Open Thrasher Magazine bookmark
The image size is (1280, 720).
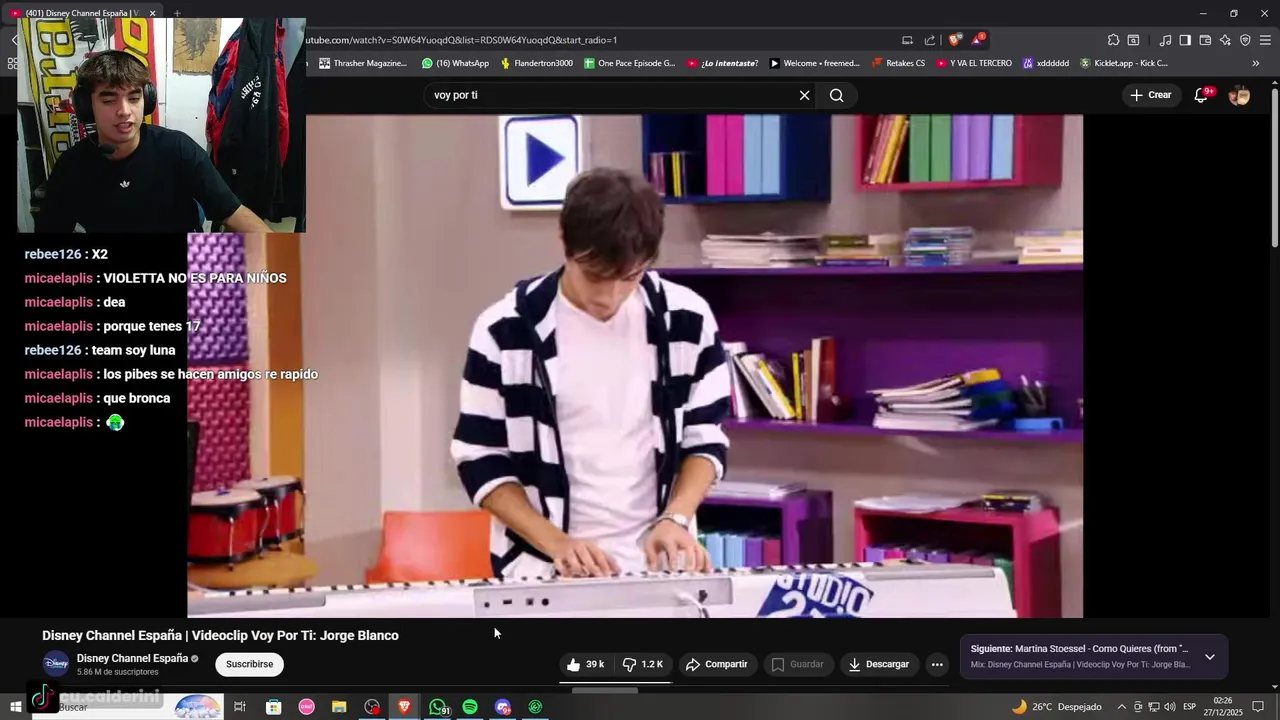pyautogui.click(x=363, y=63)
